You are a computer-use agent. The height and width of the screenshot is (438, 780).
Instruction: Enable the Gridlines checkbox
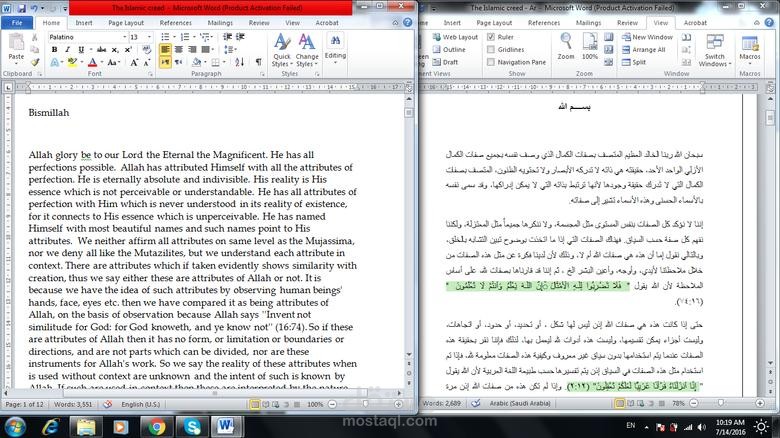[491, 49]
